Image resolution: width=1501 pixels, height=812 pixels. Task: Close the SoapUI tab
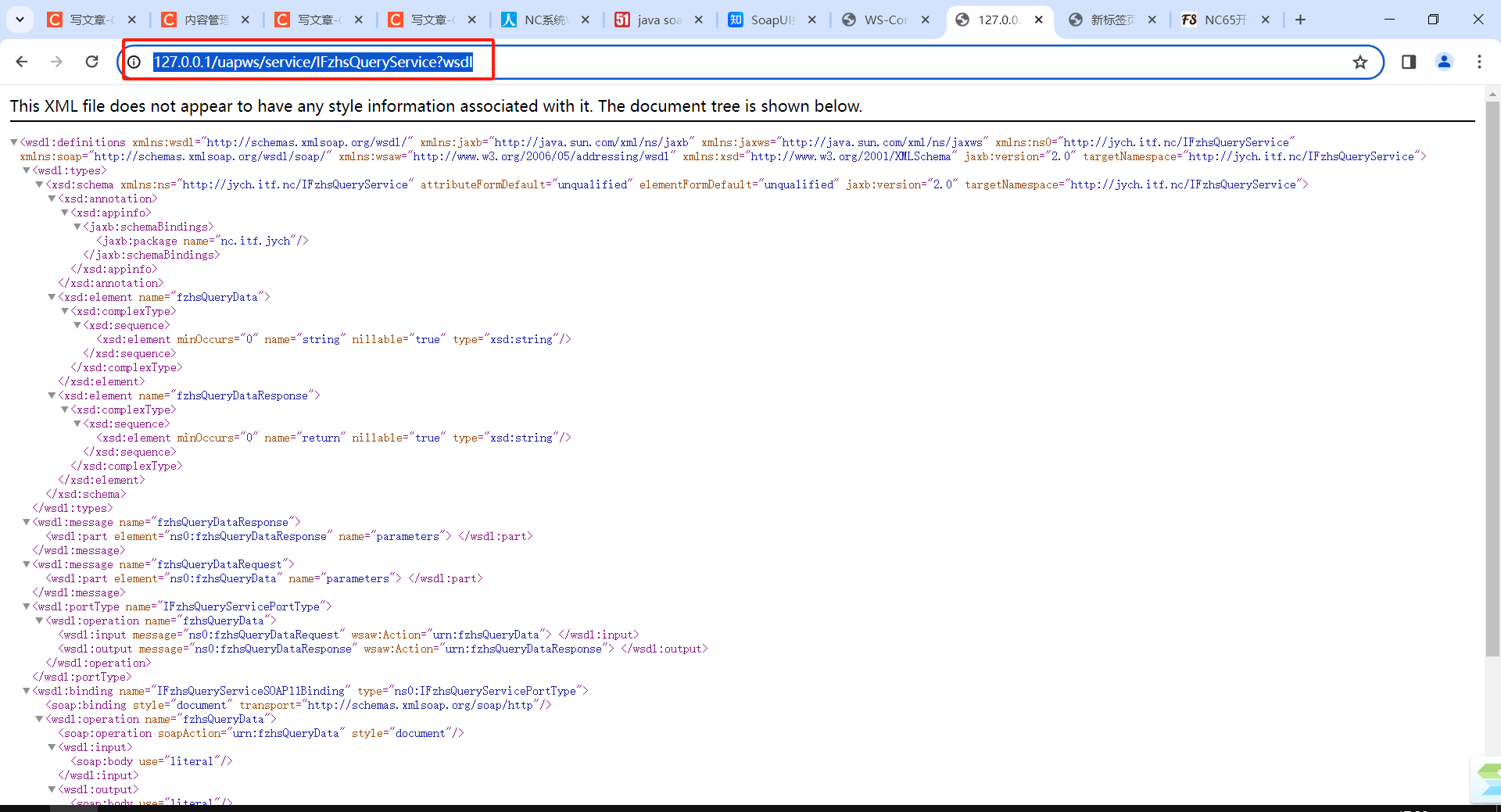pyautogui.click(x=812, y=20)
